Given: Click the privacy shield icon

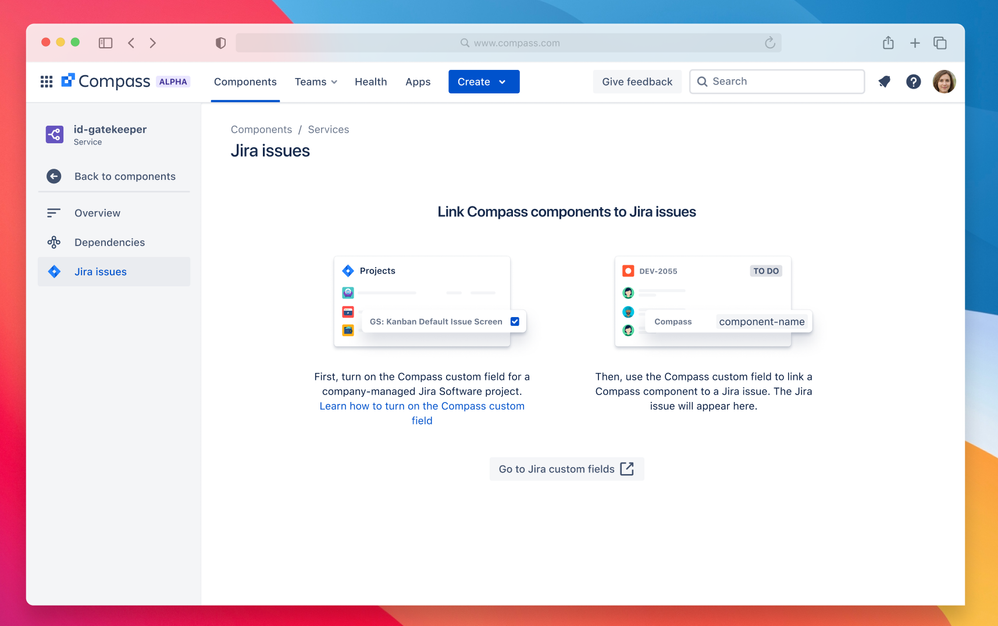Looking at the screenshot, I should tap(221, 43).
